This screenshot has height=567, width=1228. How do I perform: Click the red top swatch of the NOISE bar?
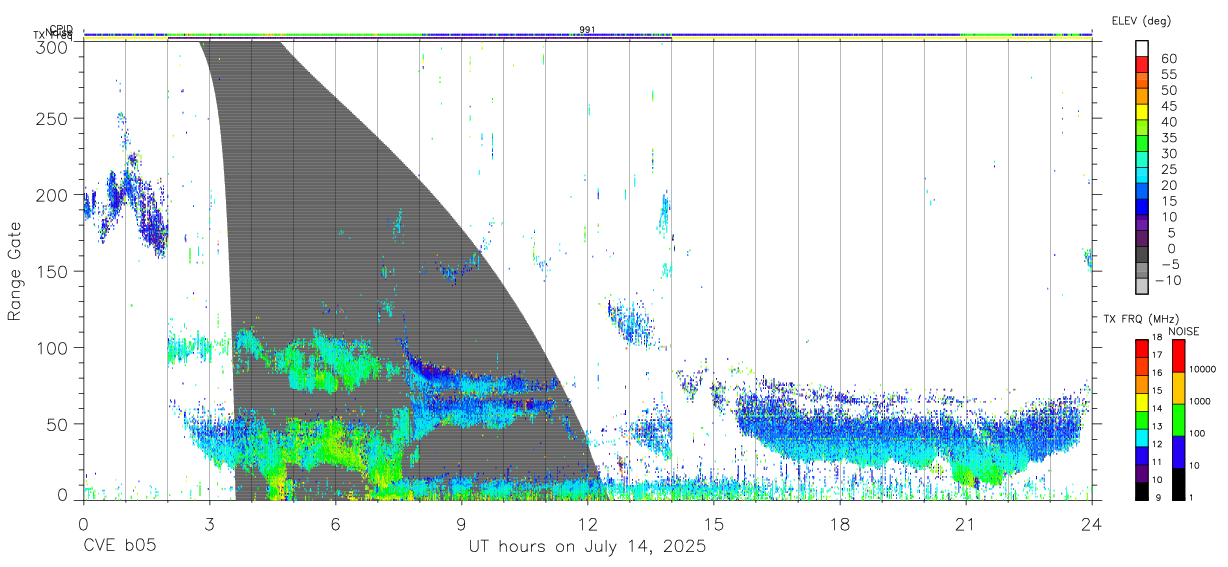(x=1178, y=355)
